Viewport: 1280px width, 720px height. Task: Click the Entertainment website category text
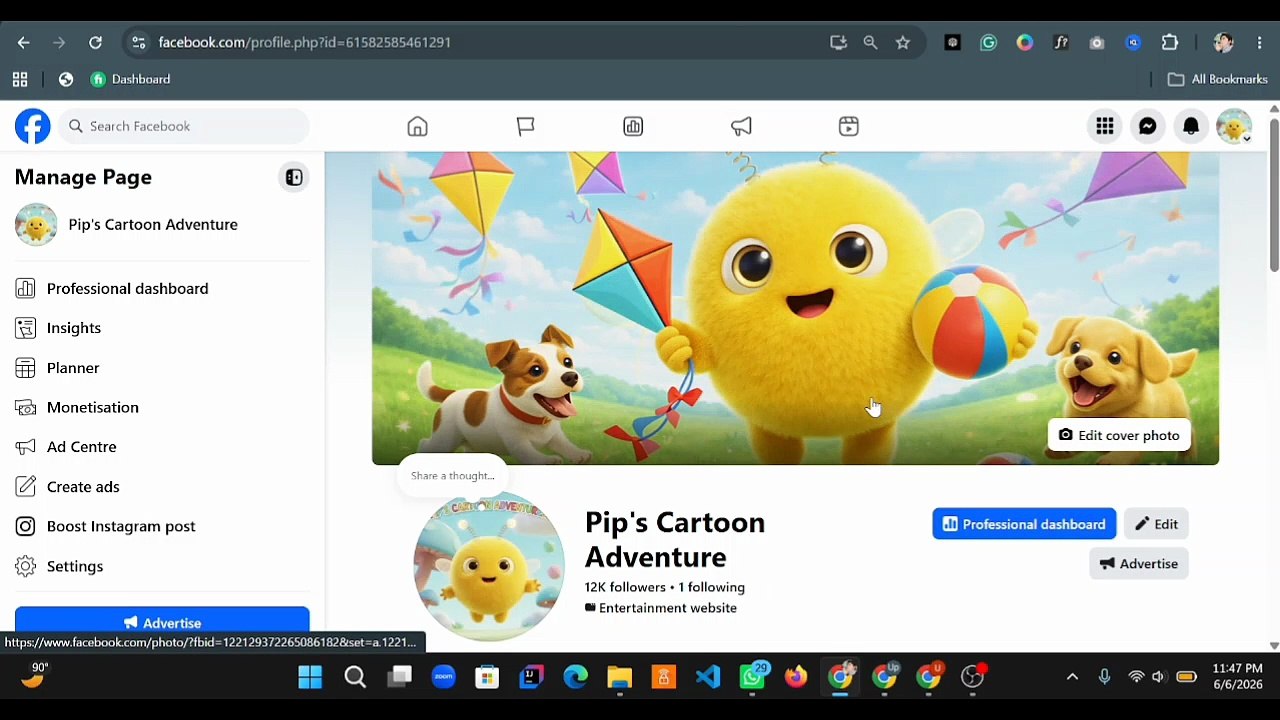pos(667,608)
